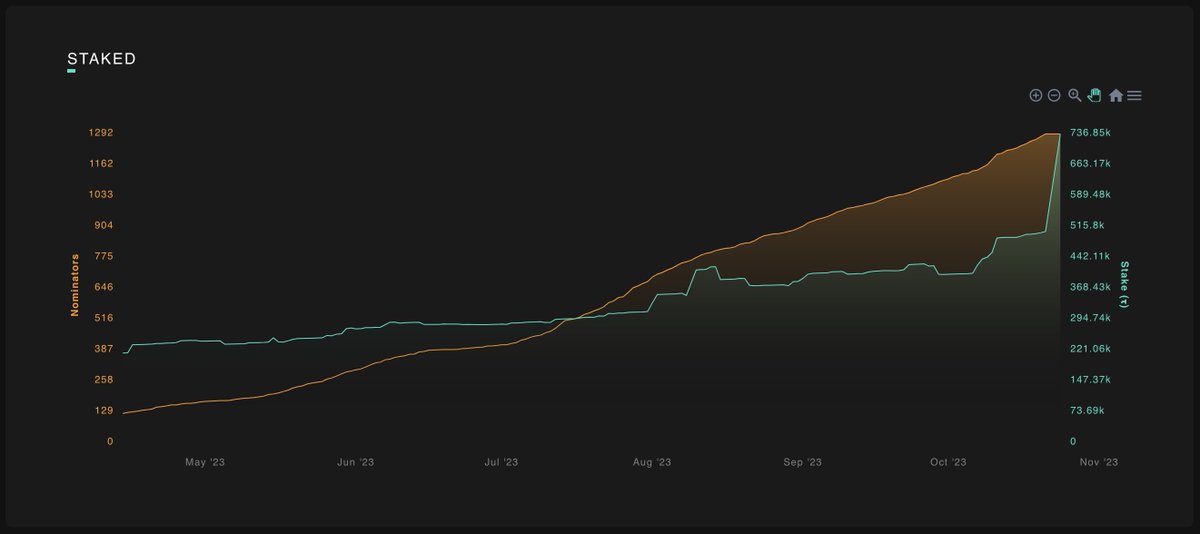Click the 221.06k stake axis label

tap(1090, 349)
